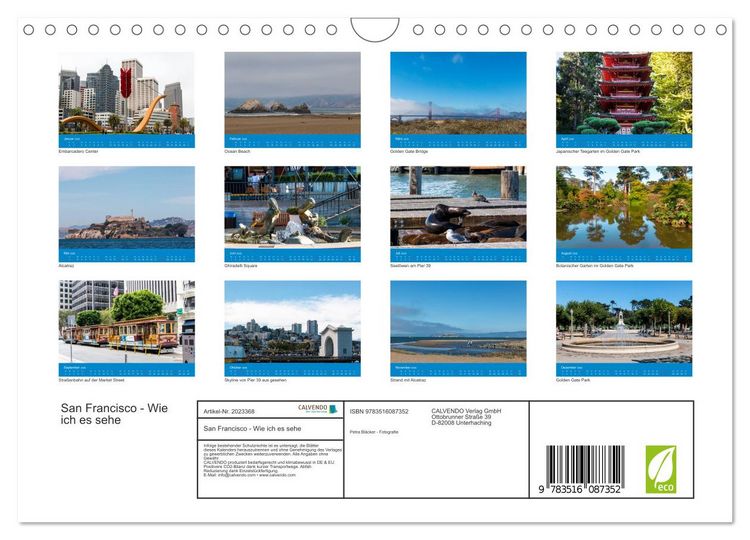Screen dimensions: 750x540
Task: Select the caption 'Golden Gate Bridge'
Action: tap(409, 151)
